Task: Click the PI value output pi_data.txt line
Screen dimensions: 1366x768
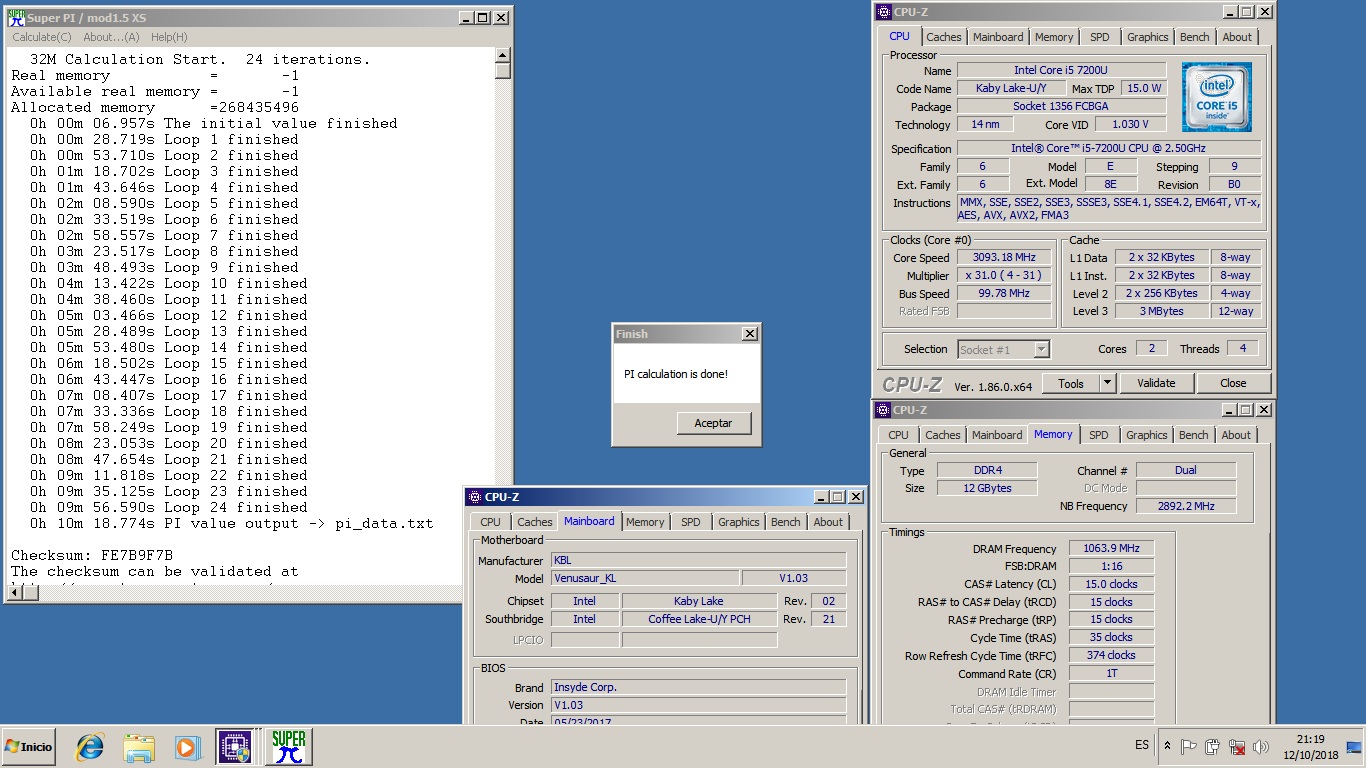Action: 231,523
